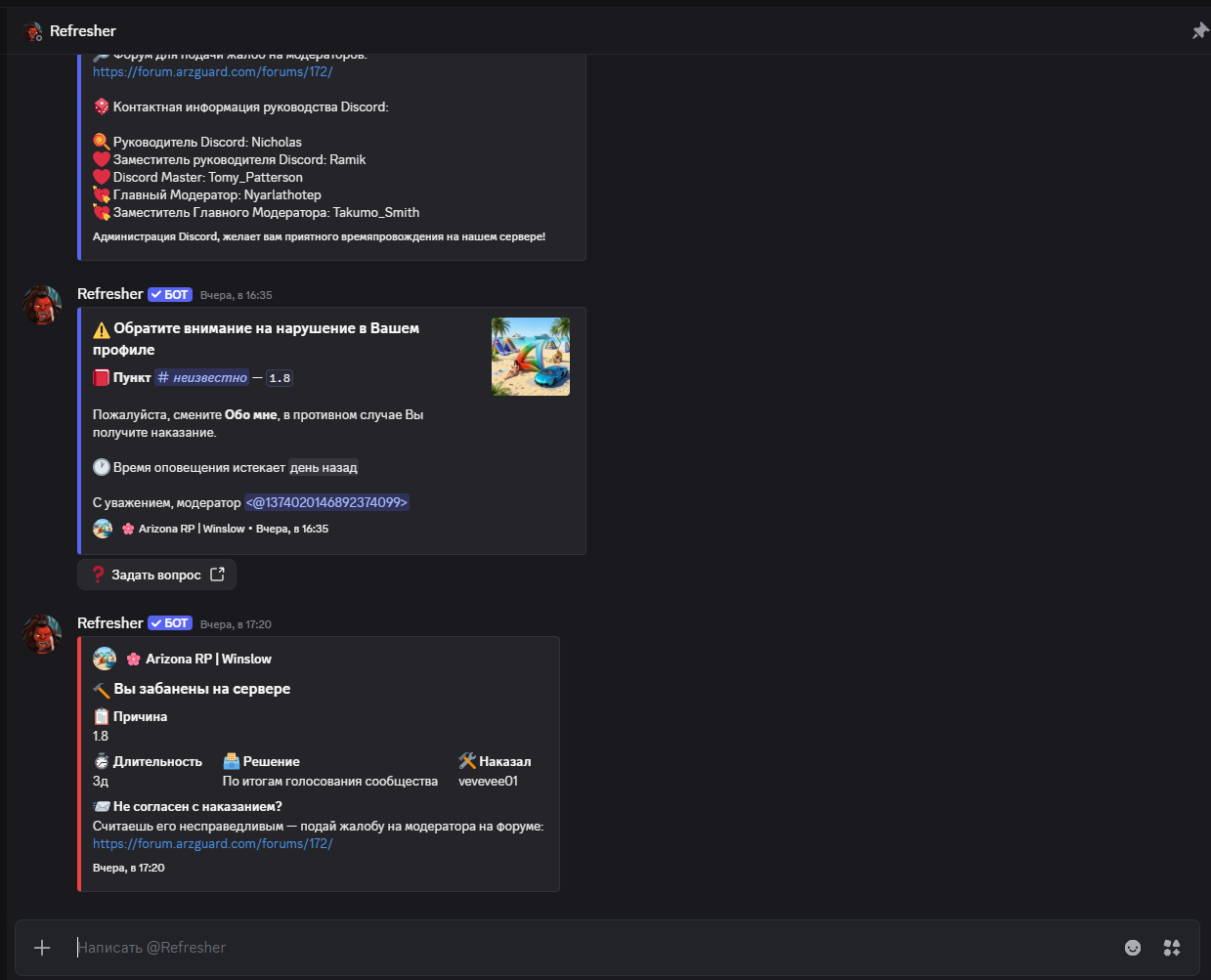This screenshot has width=1211, height=980.
Task: Click the moderator mention <@1374020146892374099>
Action: [326, 502]
